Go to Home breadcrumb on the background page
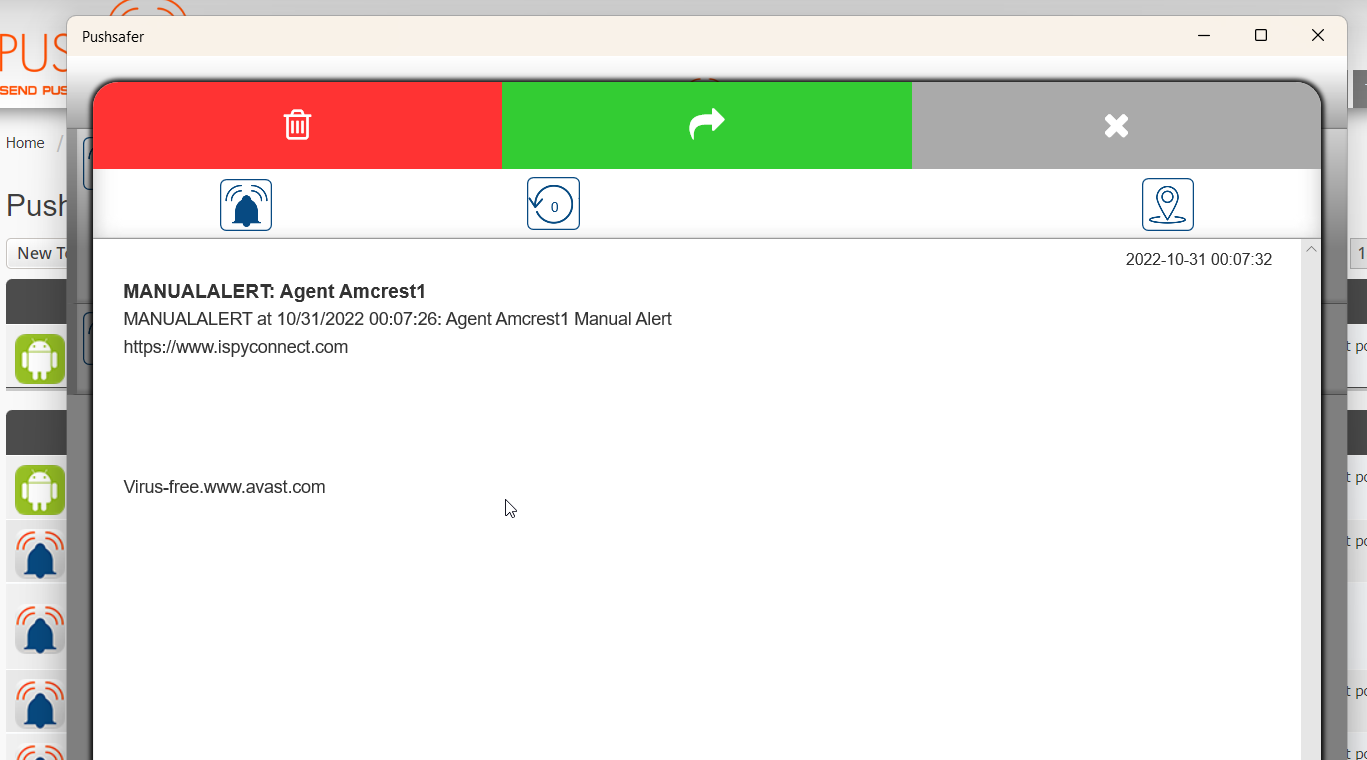 pyautogui.click(x=25, y=143)
